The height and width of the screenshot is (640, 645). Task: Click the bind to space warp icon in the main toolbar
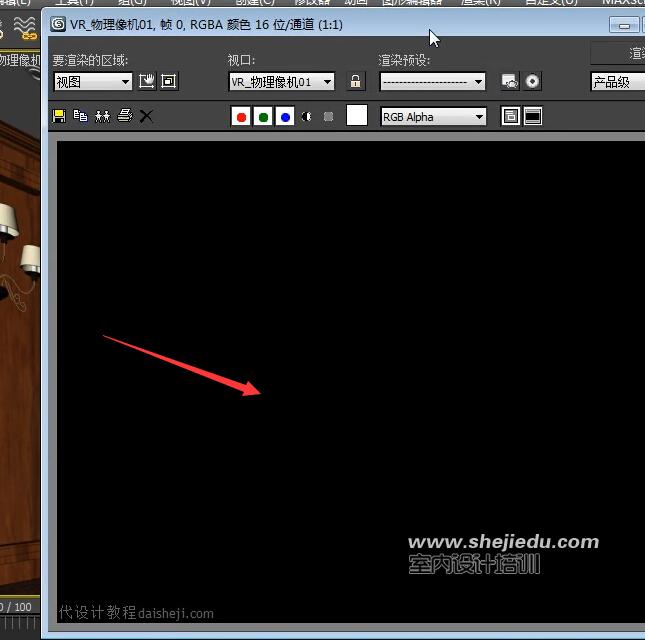25,28
